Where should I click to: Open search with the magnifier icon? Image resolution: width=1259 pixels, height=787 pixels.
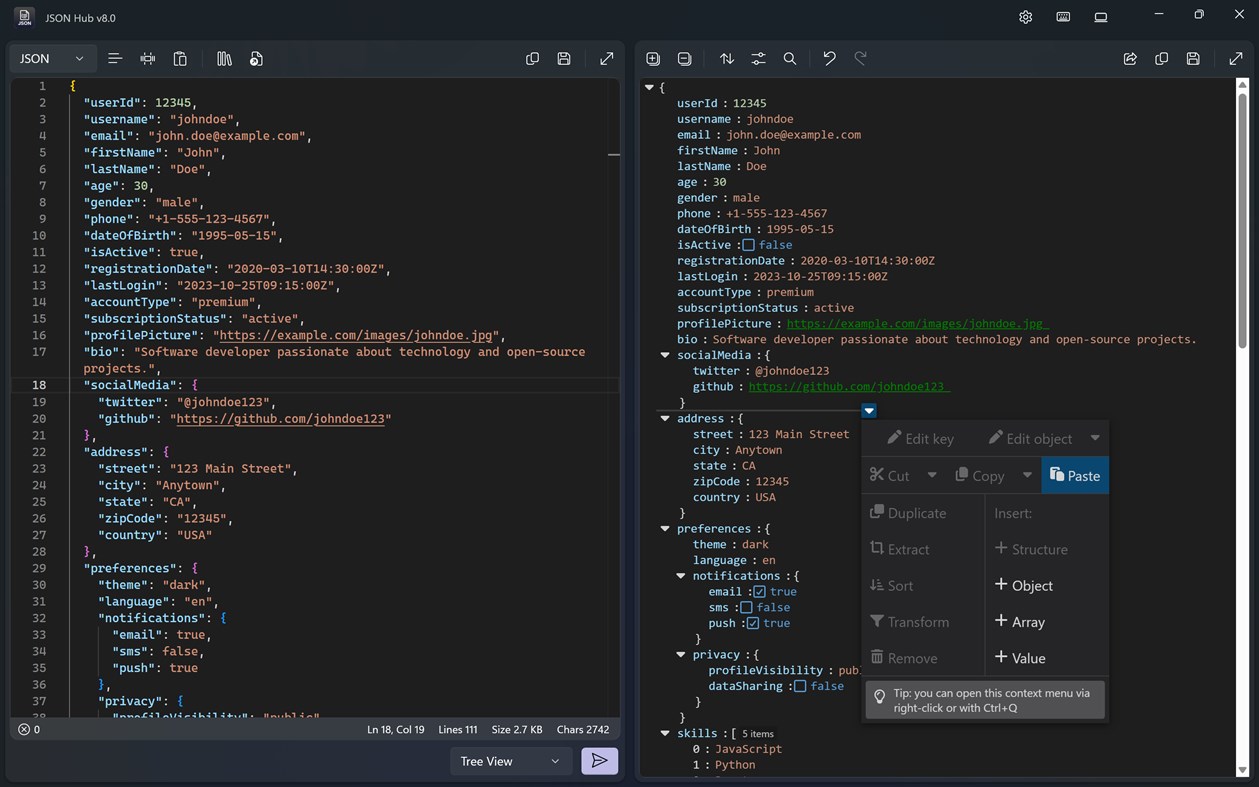tap(790, 59)
